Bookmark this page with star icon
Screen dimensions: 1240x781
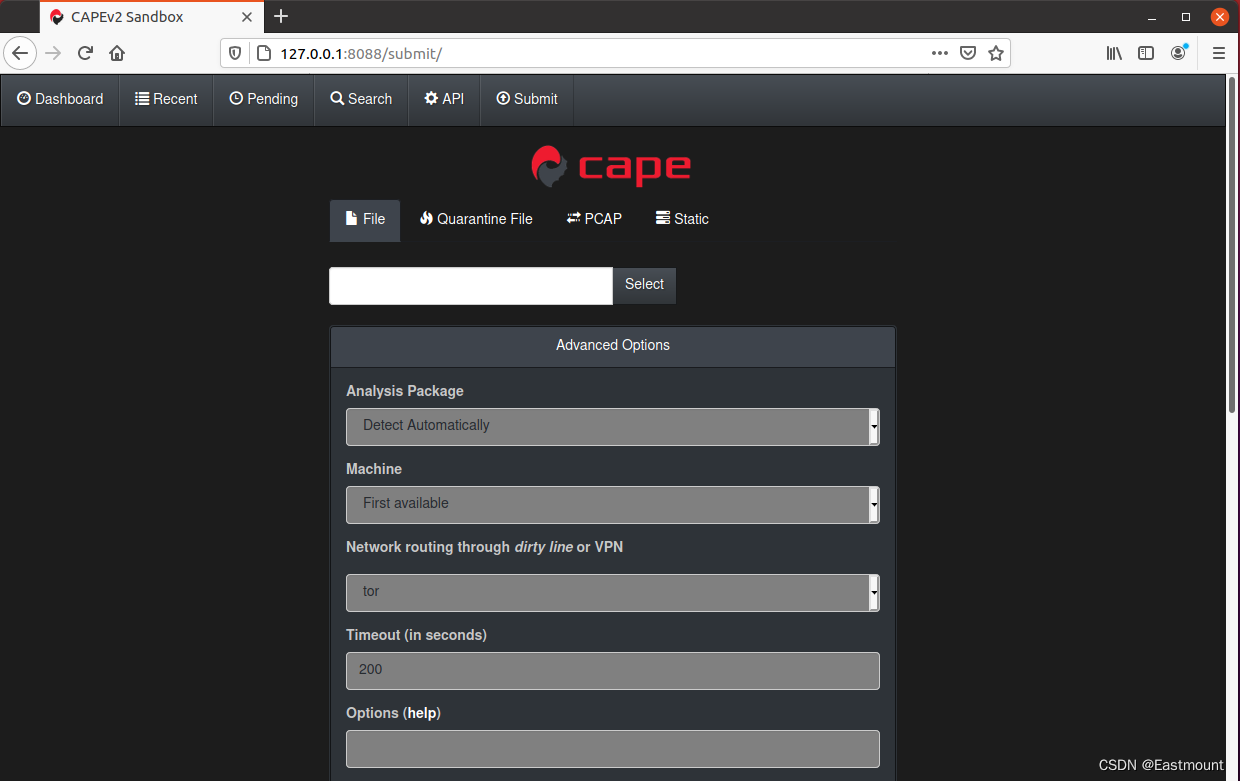pos(996,53)
